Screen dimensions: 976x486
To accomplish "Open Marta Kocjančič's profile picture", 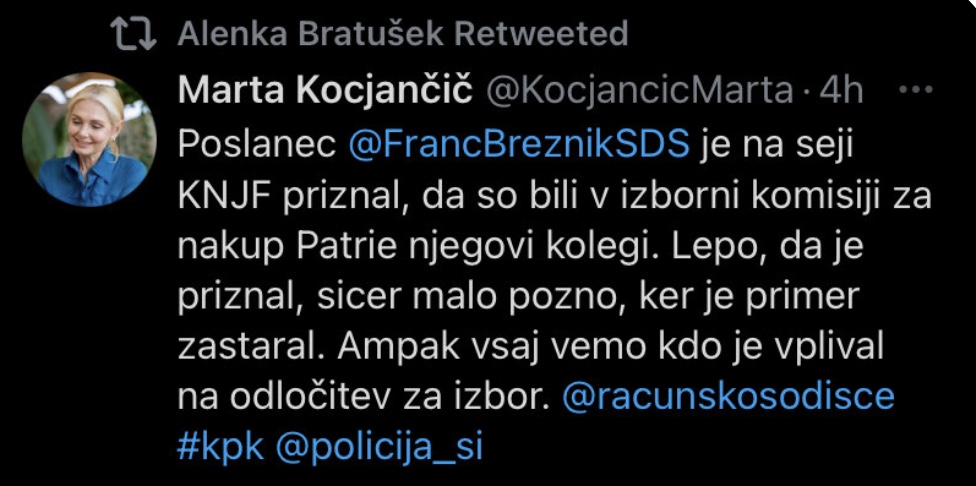I will click(90, 139).
